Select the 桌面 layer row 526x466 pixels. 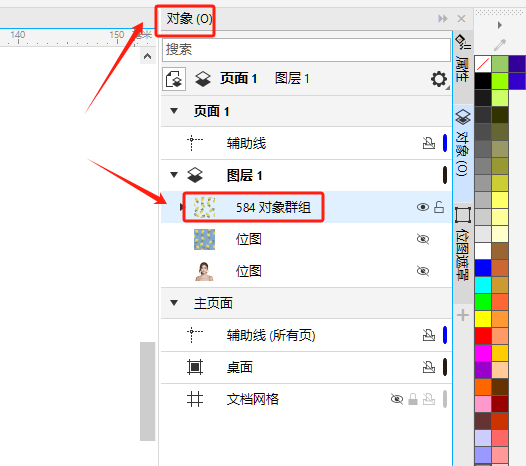[306, 367]
